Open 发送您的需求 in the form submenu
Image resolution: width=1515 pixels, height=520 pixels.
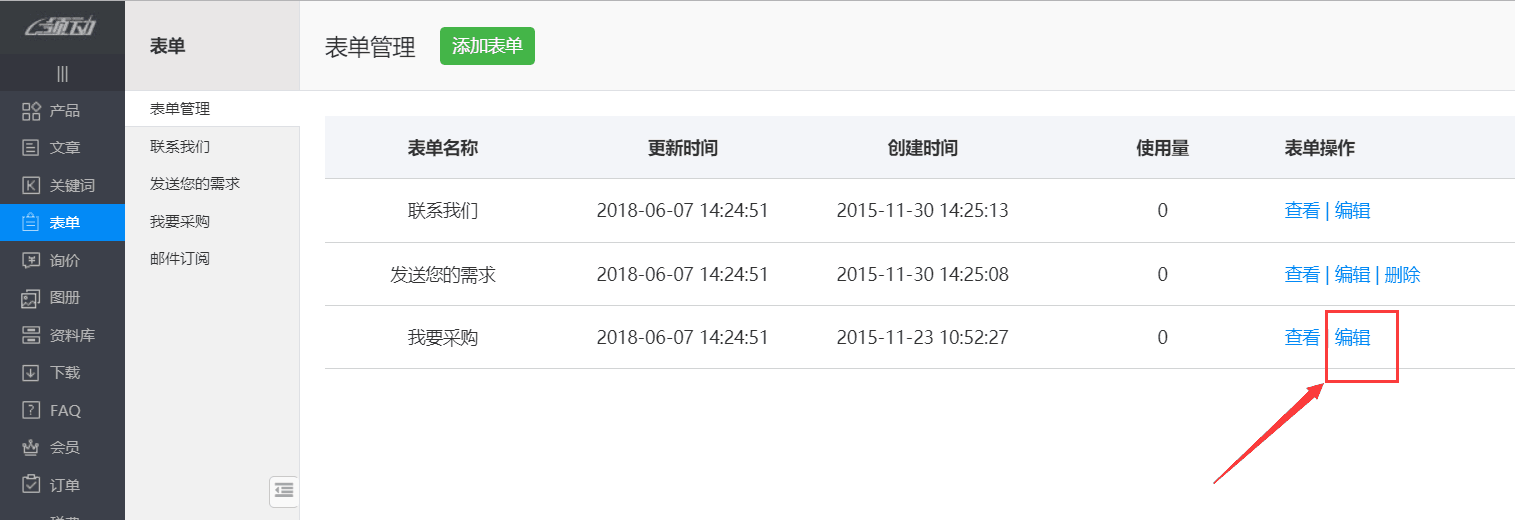click(x=195, y=184)
